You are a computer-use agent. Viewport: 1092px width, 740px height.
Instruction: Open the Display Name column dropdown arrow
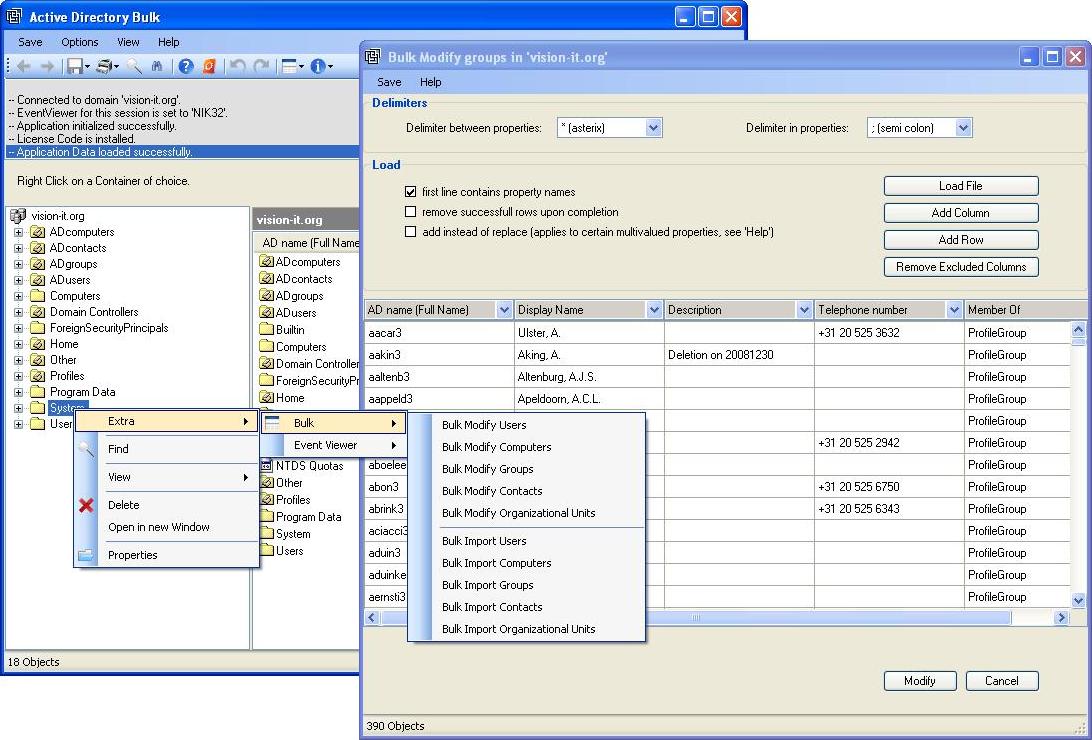tap(654, 310)
